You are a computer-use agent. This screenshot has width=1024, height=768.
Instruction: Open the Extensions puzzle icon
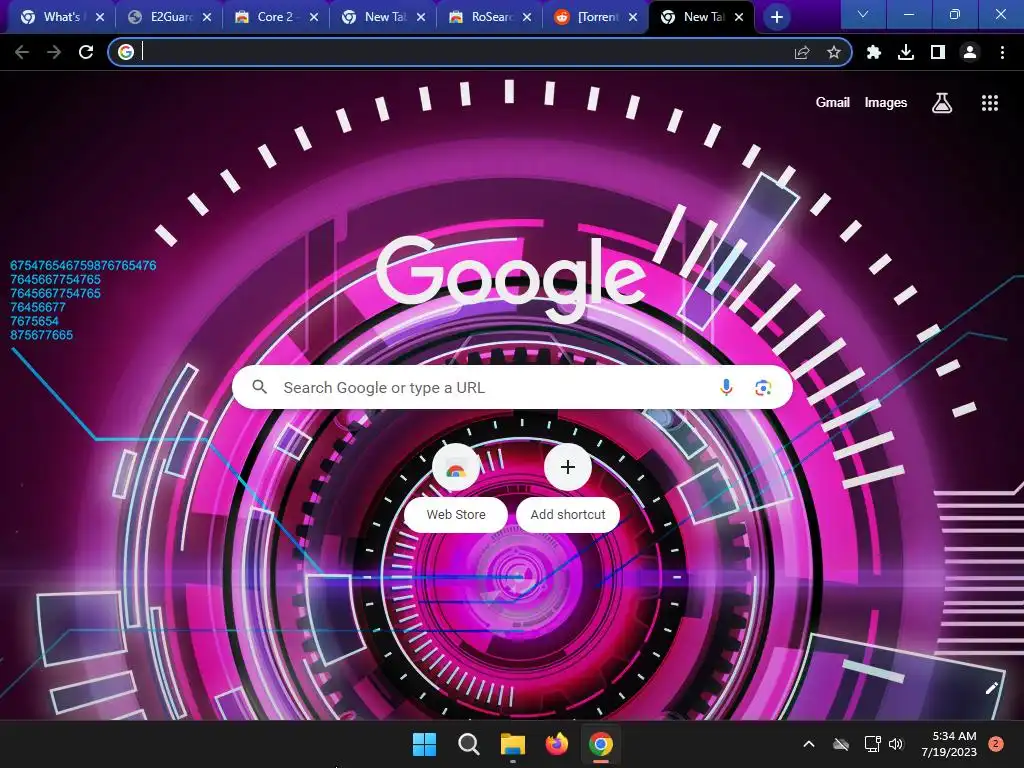(874, 52)
